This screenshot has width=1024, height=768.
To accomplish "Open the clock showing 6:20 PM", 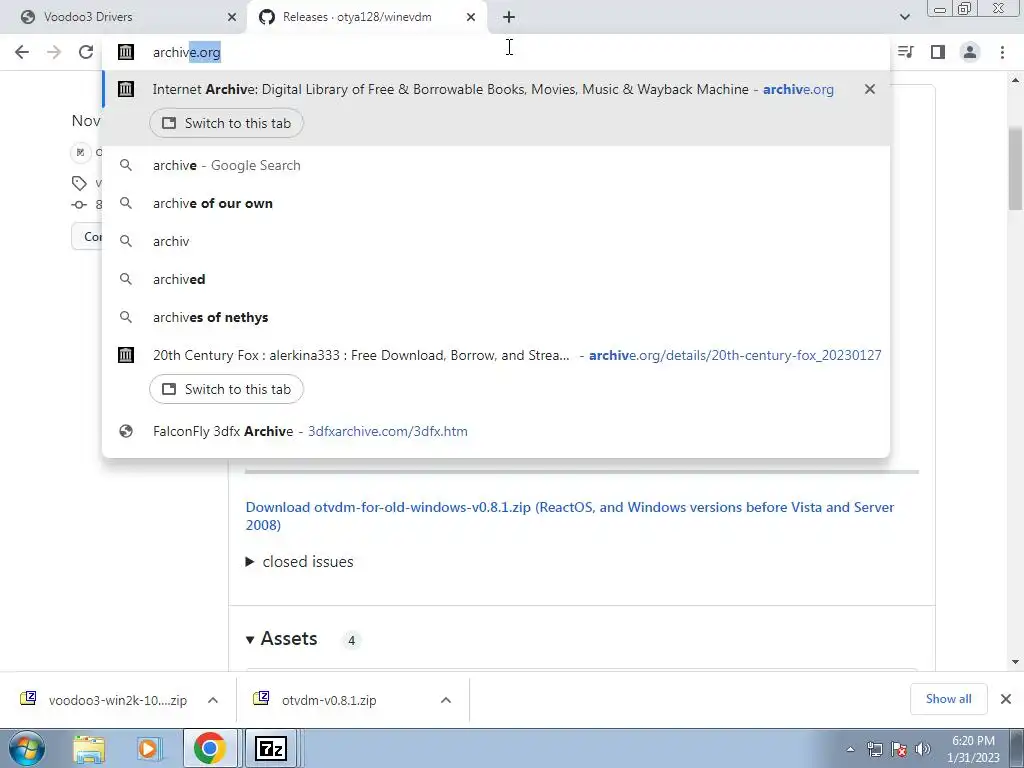I will coord(973,749).
